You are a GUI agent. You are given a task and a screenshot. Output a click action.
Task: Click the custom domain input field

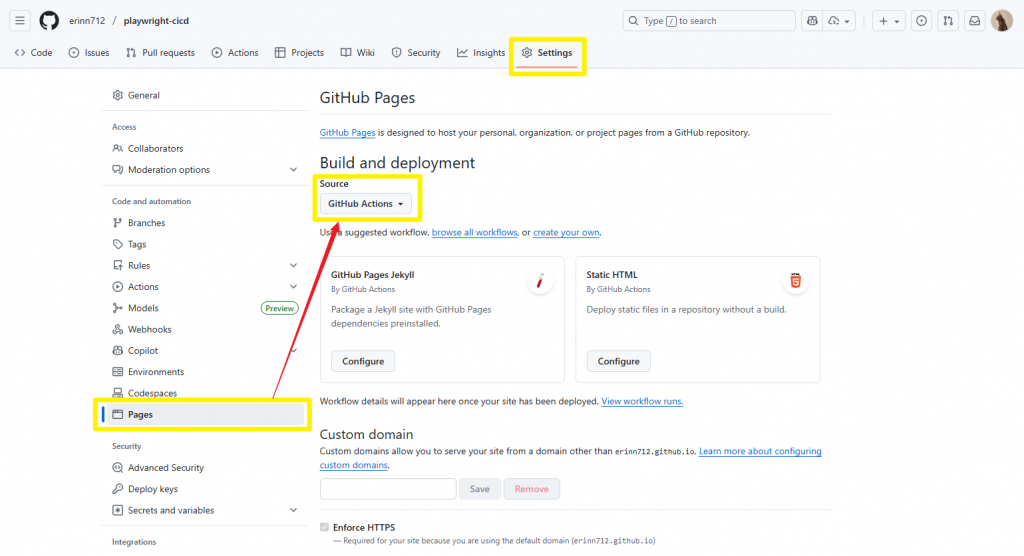click(x=388, y=489)
